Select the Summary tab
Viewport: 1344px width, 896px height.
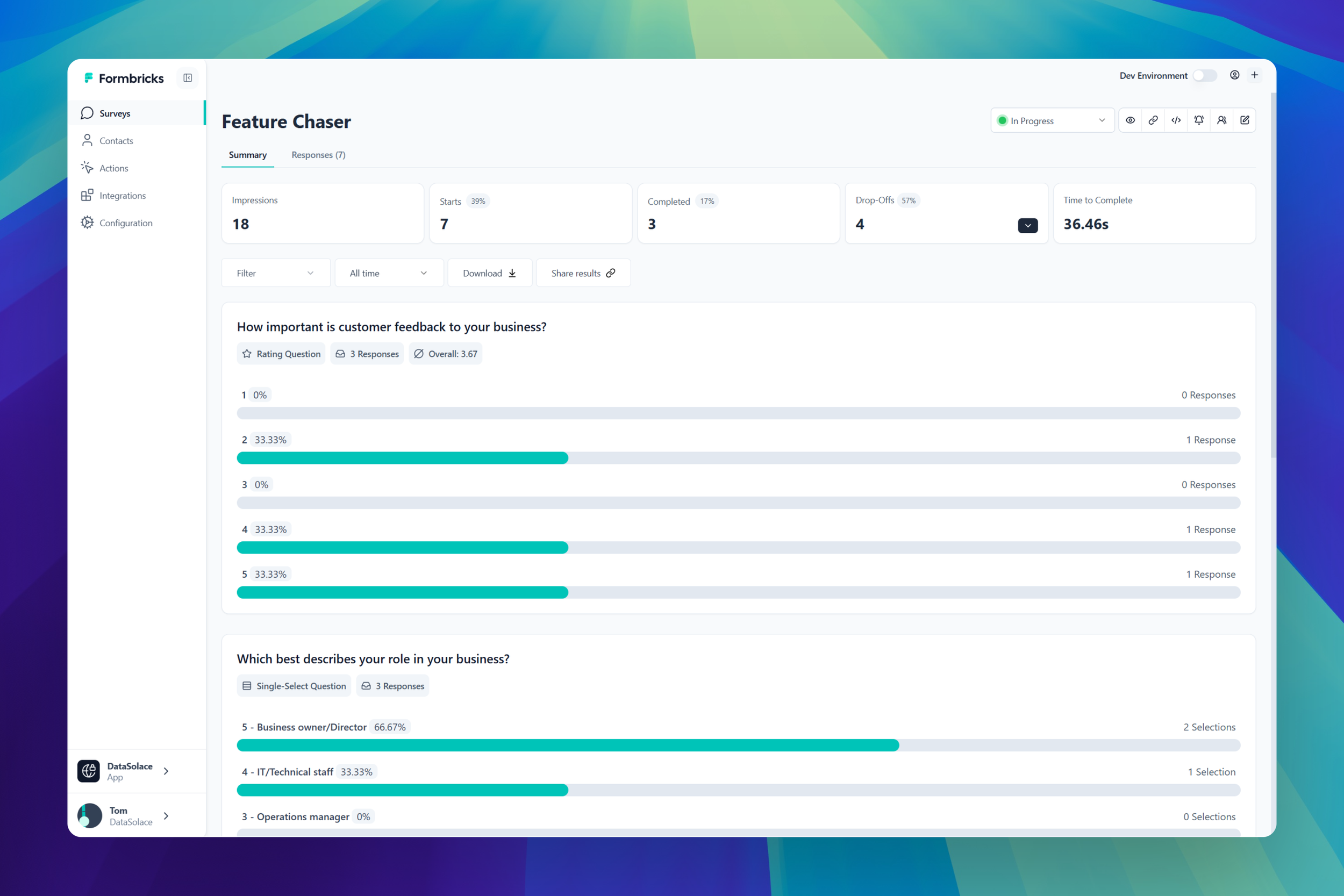click(247, 155)
